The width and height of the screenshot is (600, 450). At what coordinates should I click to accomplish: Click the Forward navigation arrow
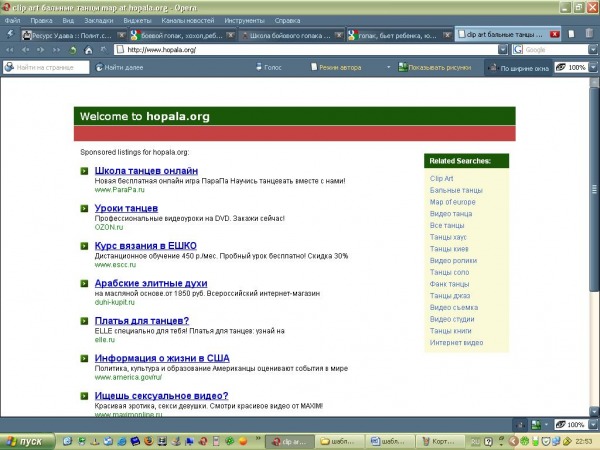click(37, 48)
